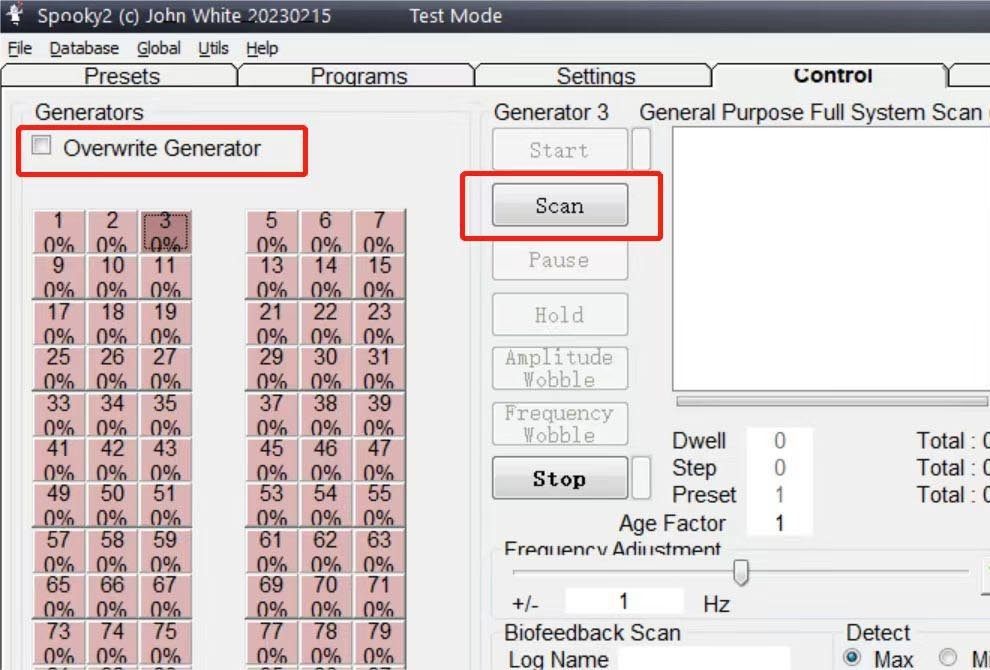This screenshot has height=670, width=990.
Task: Open the Database menu
Action: [84, 49]
